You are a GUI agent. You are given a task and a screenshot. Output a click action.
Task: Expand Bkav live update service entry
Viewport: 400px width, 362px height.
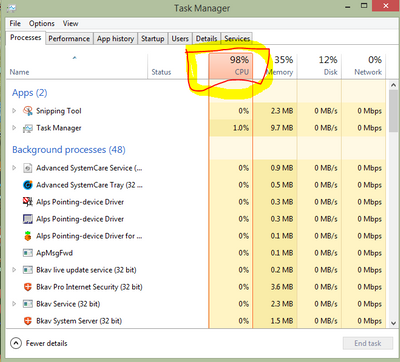tap(14, 270)
